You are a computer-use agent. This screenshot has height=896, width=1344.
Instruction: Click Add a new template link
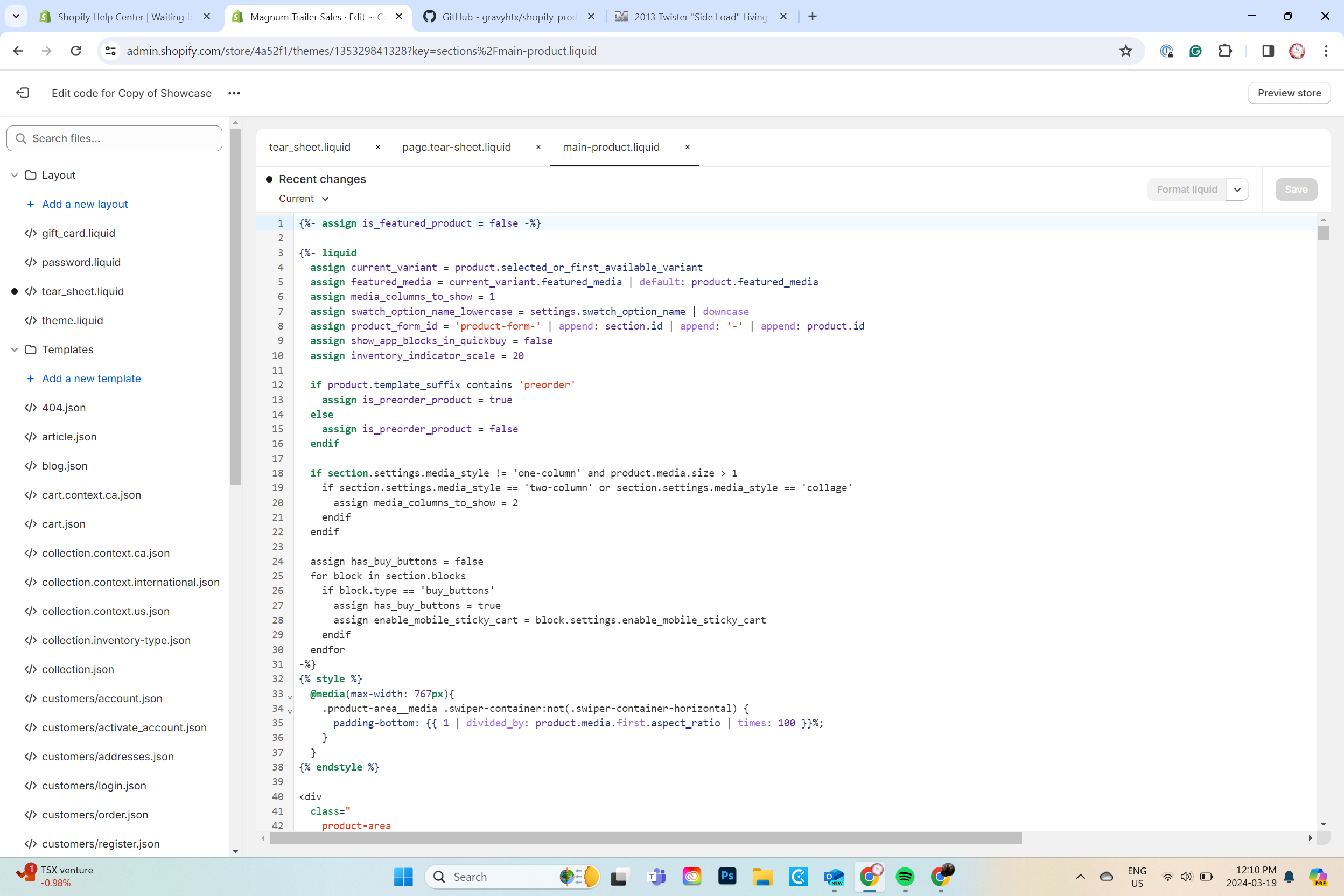pos(91,379)
